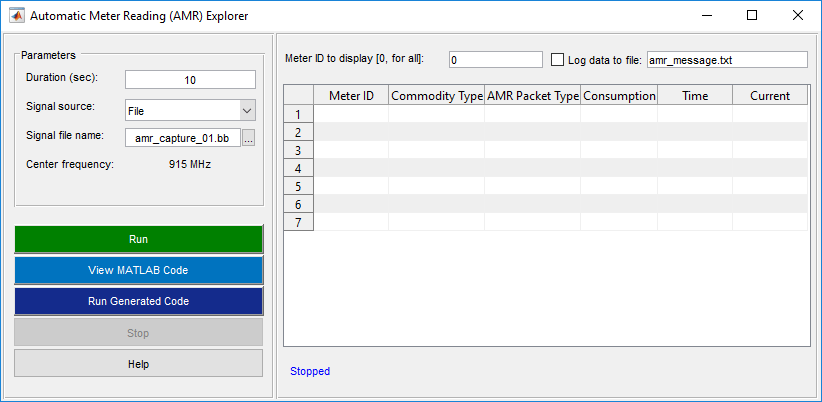Start the Run button
This screenshot has width=822, height=402.
coord(138,240)
